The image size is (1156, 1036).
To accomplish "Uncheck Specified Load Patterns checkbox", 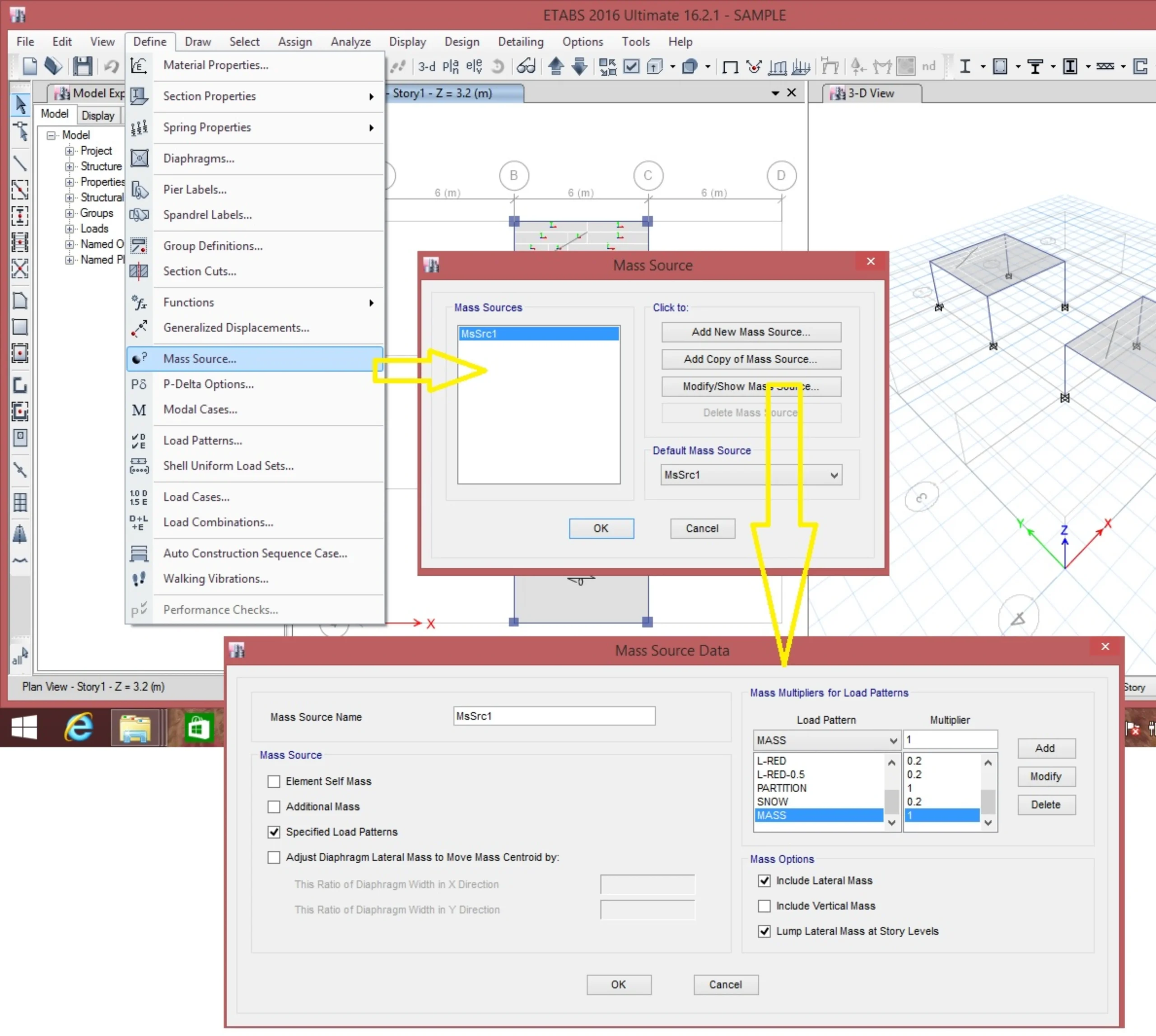I will point(274,832).
